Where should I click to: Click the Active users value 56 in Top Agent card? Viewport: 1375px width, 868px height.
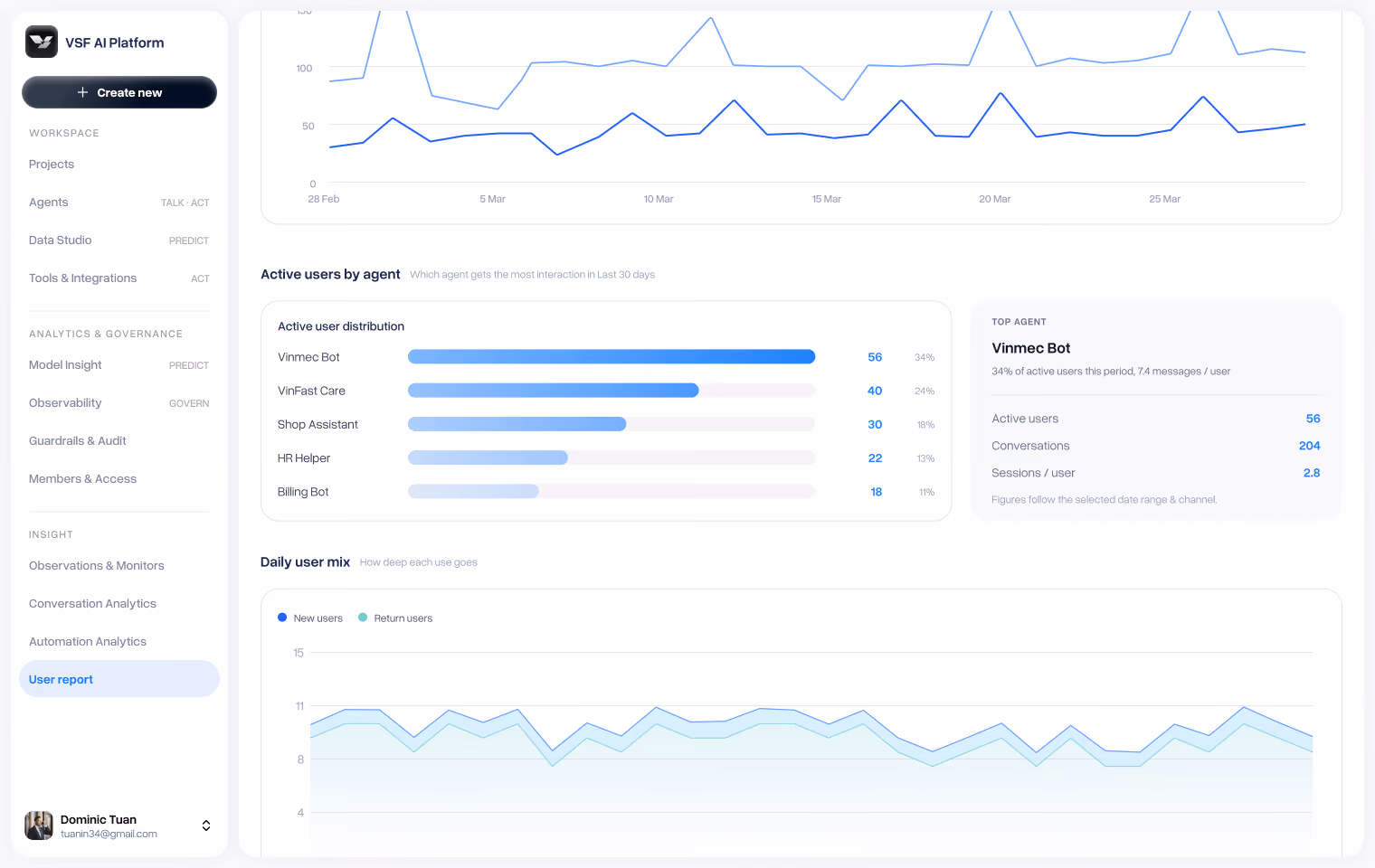(x=1313, y=419)
